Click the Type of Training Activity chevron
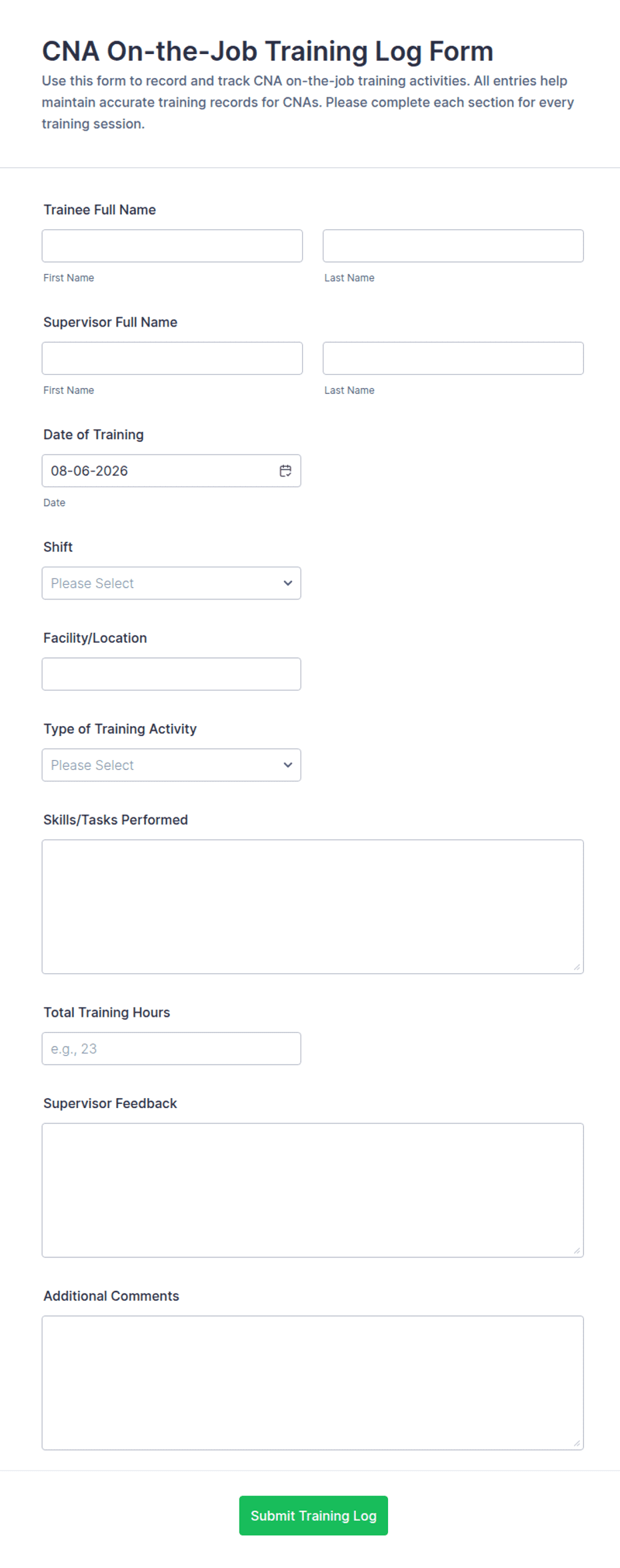 [288, 765]
